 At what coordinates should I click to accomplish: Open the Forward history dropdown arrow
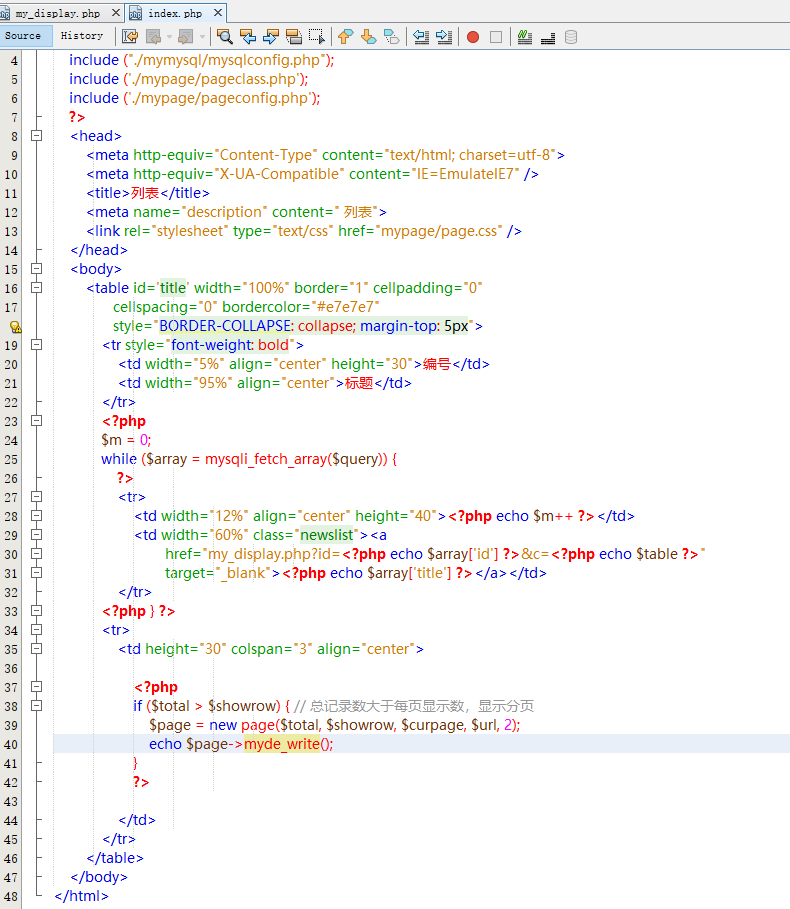pyautogui.click(x=202, y=37)
